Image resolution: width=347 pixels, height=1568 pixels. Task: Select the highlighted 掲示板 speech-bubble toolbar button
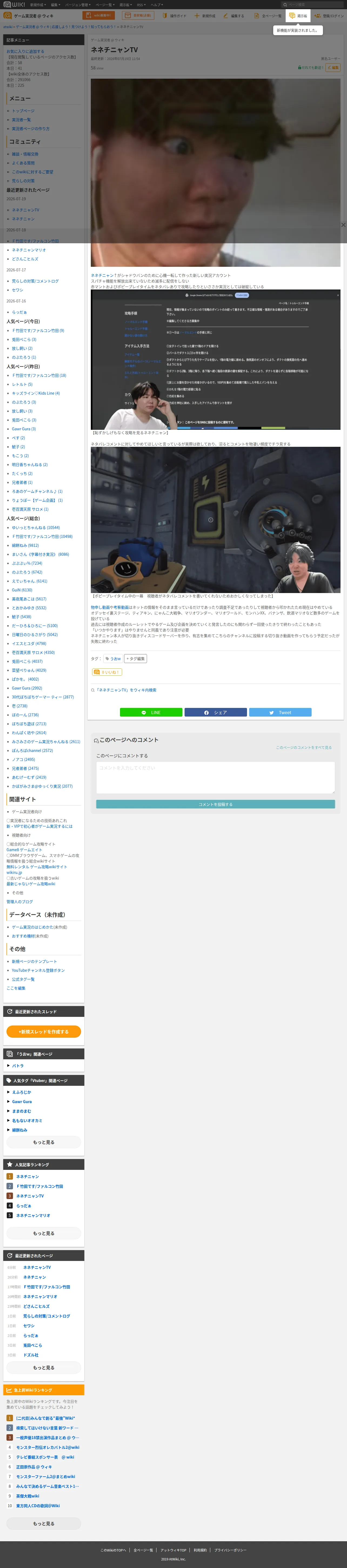[298, 16]
